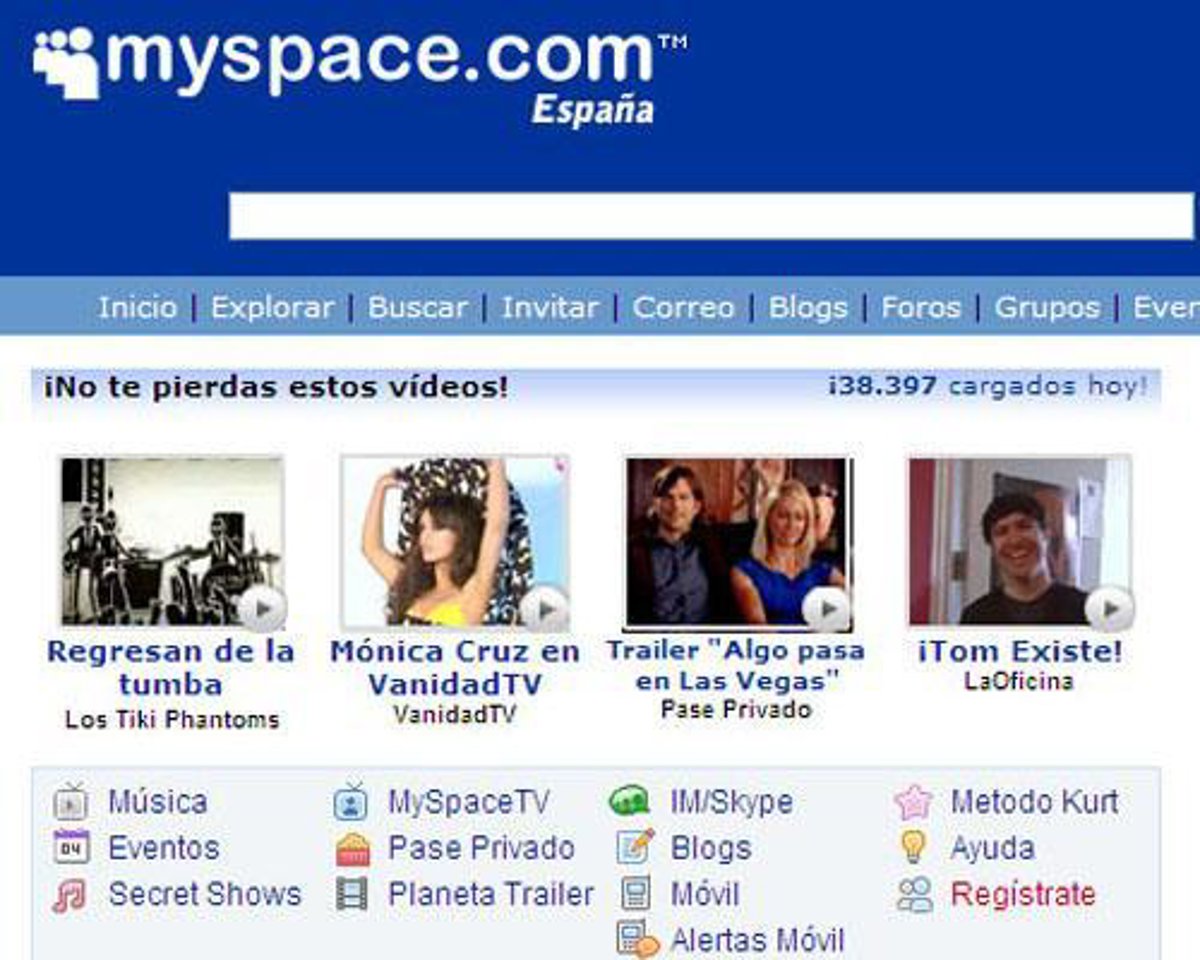Play the Mónica Cruz VanidadTV video
Screen dimensions: 1200x960
coord(454,542)
